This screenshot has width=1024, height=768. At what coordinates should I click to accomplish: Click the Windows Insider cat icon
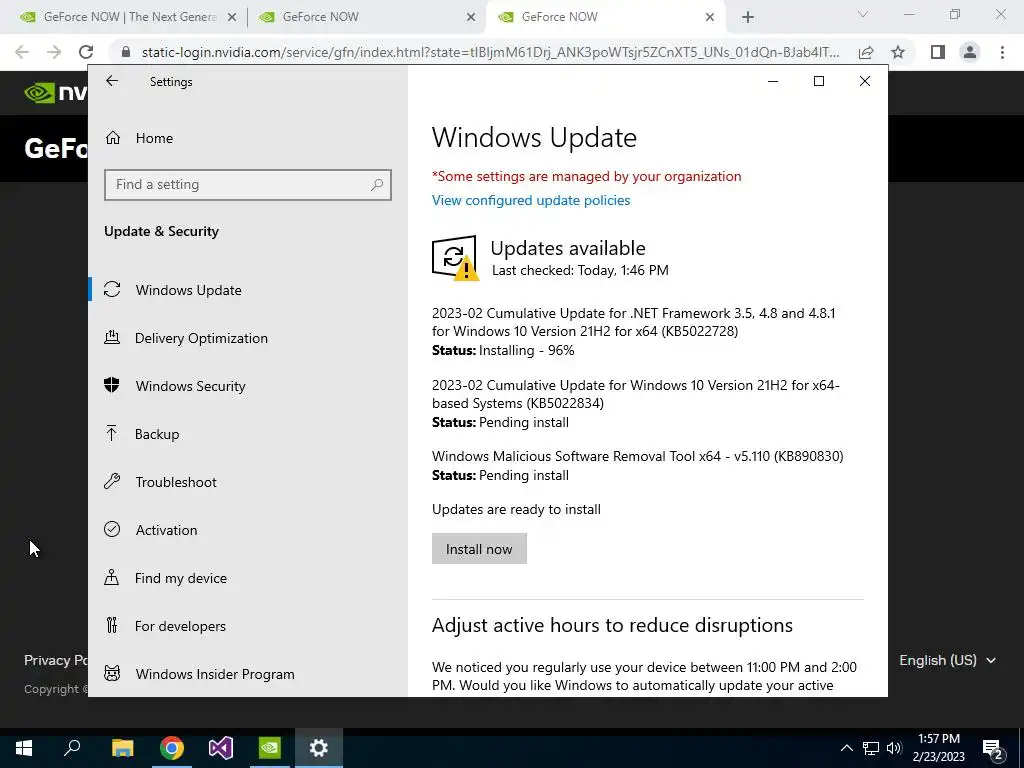tap(112, 673)
